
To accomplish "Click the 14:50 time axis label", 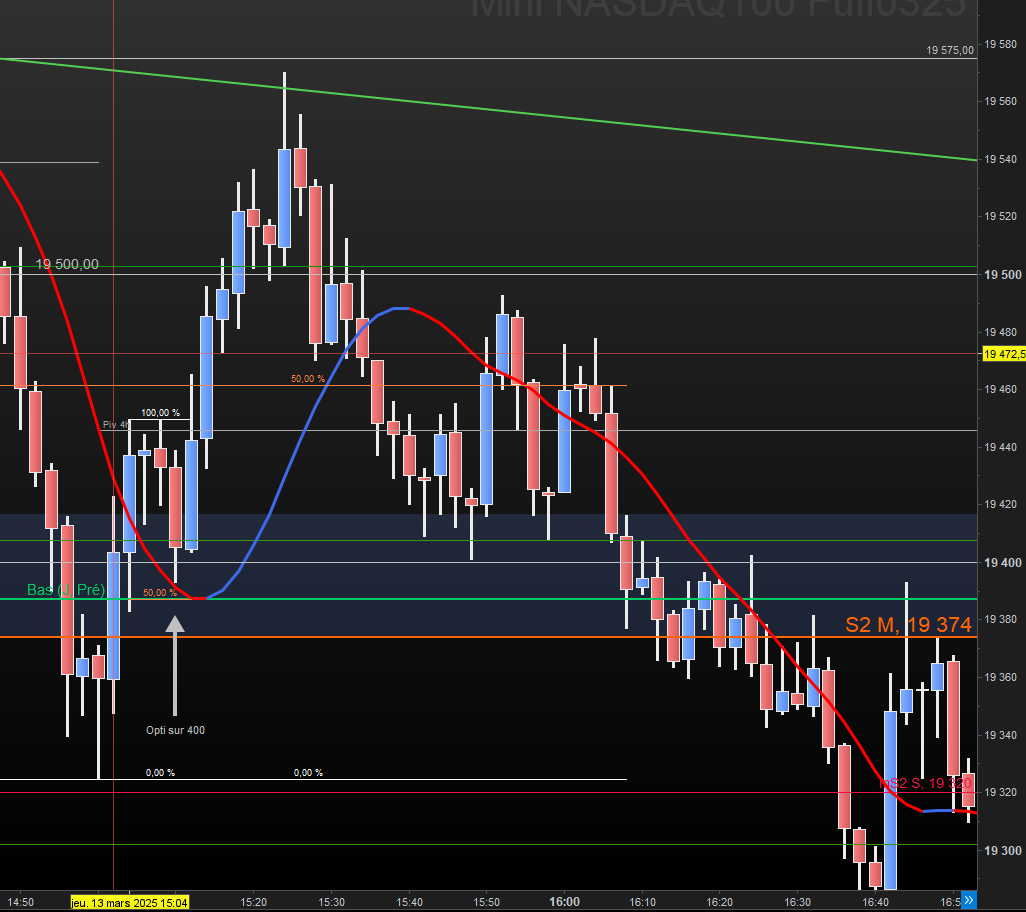I will pyautogui.click(x=21, y=902).
